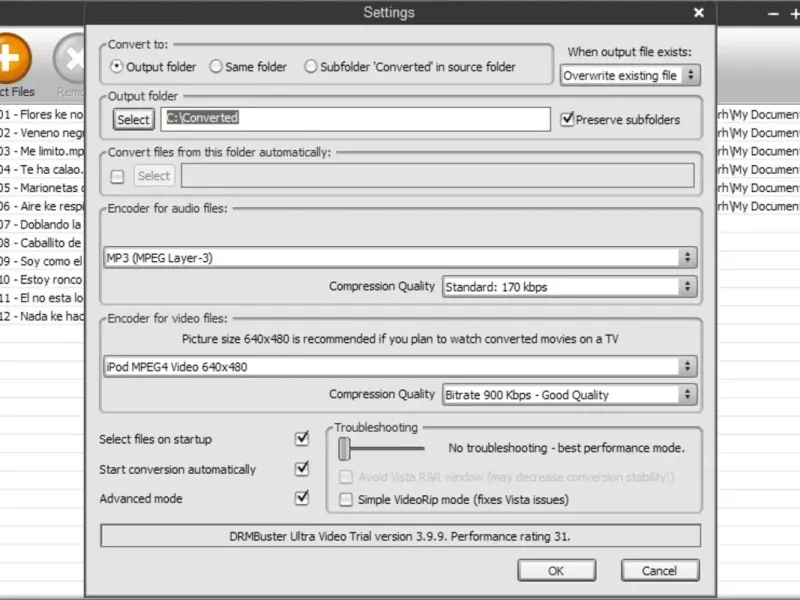Click the disabled Select button for automatic folder
The width and height of the screenshot is (800, 600).
pos(154,176)
